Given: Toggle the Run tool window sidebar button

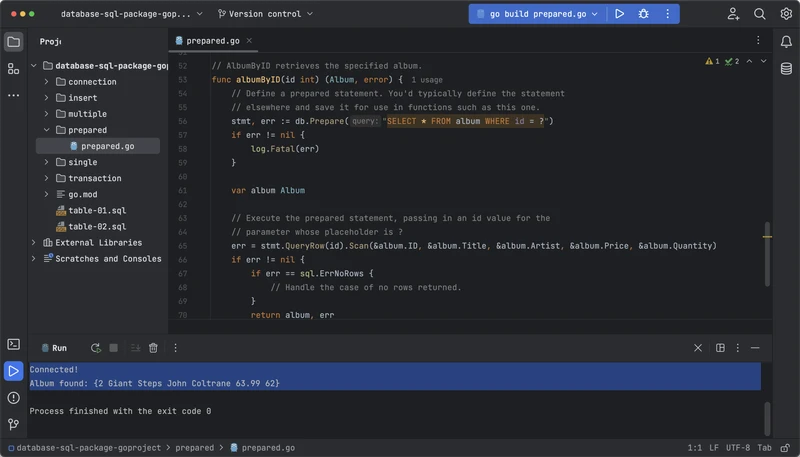Looking at the screenshot, I should [13, 371].
